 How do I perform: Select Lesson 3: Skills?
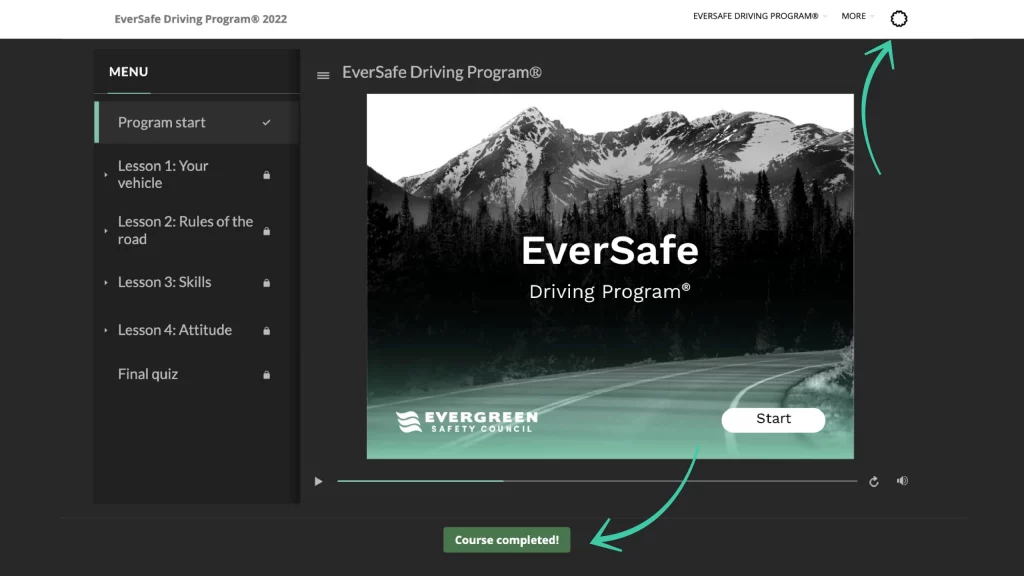[x=197, y=282]
